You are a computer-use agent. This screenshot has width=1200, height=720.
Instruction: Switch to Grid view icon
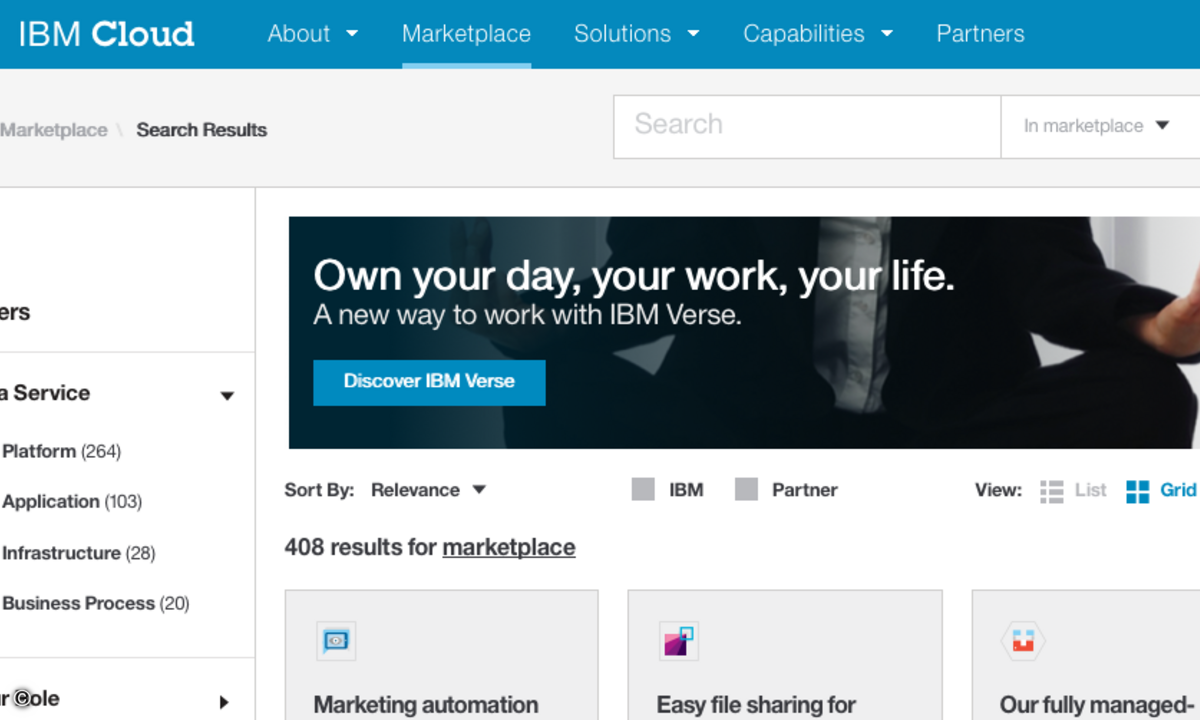[x=1137, y=491]
